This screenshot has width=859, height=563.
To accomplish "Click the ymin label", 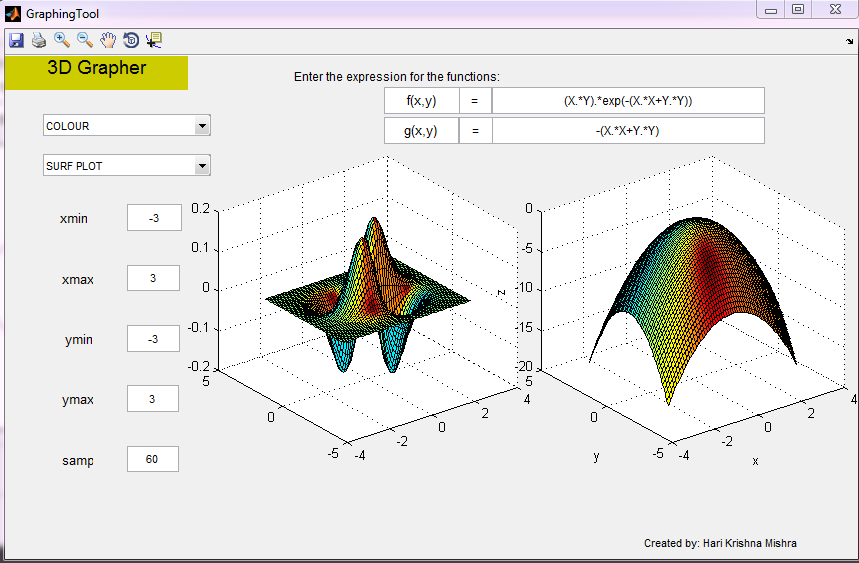I will (79, 340).
